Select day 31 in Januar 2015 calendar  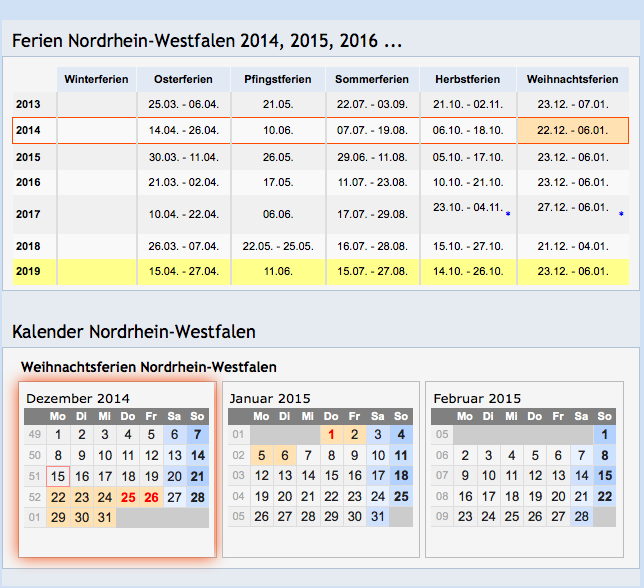pos(377,516)
